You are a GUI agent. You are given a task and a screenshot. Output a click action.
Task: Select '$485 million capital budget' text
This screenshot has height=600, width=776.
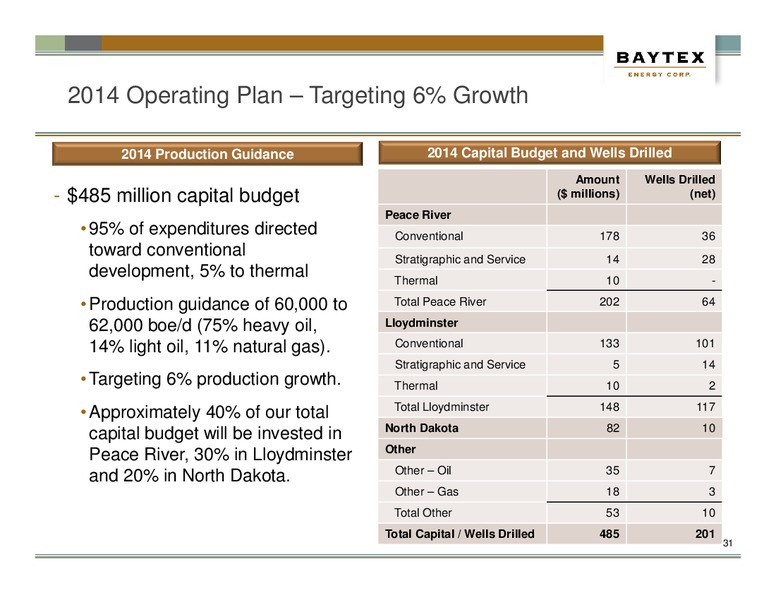tap(183, 196)
